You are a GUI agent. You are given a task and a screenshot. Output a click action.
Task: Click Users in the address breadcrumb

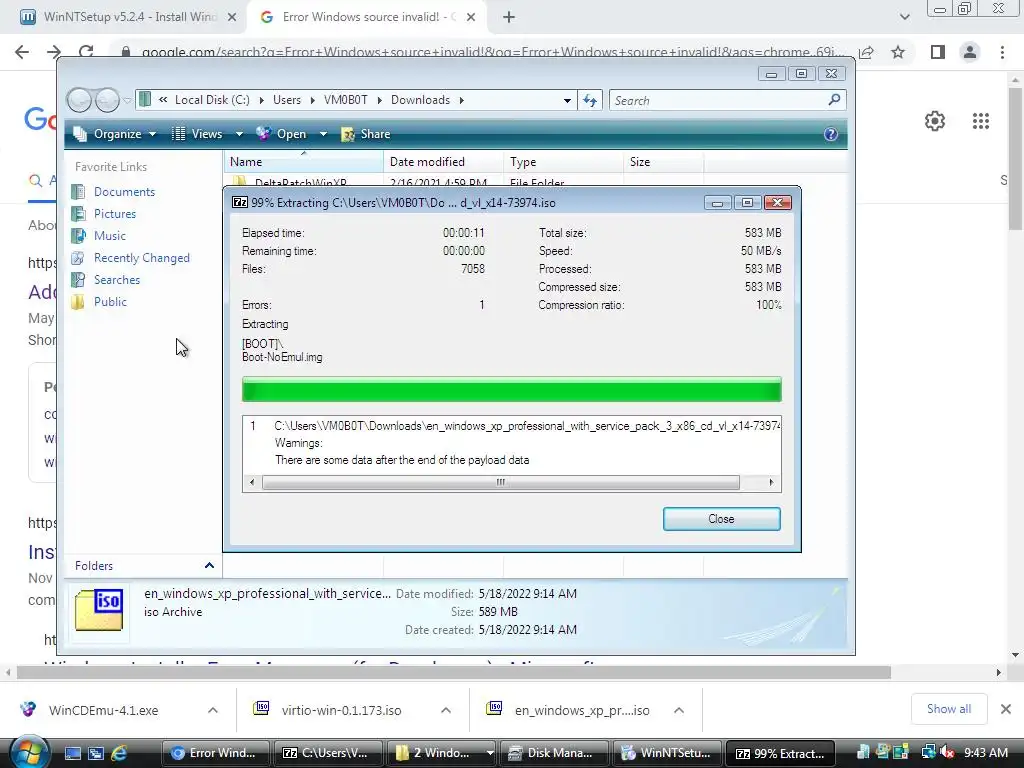pyautogui.click(x=287, y=100)
